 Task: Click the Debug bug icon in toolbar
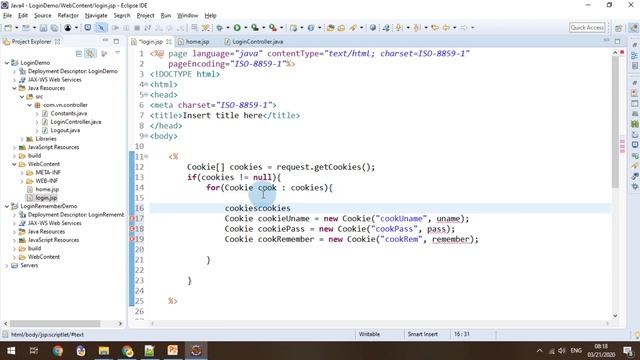tap(220, 28)
